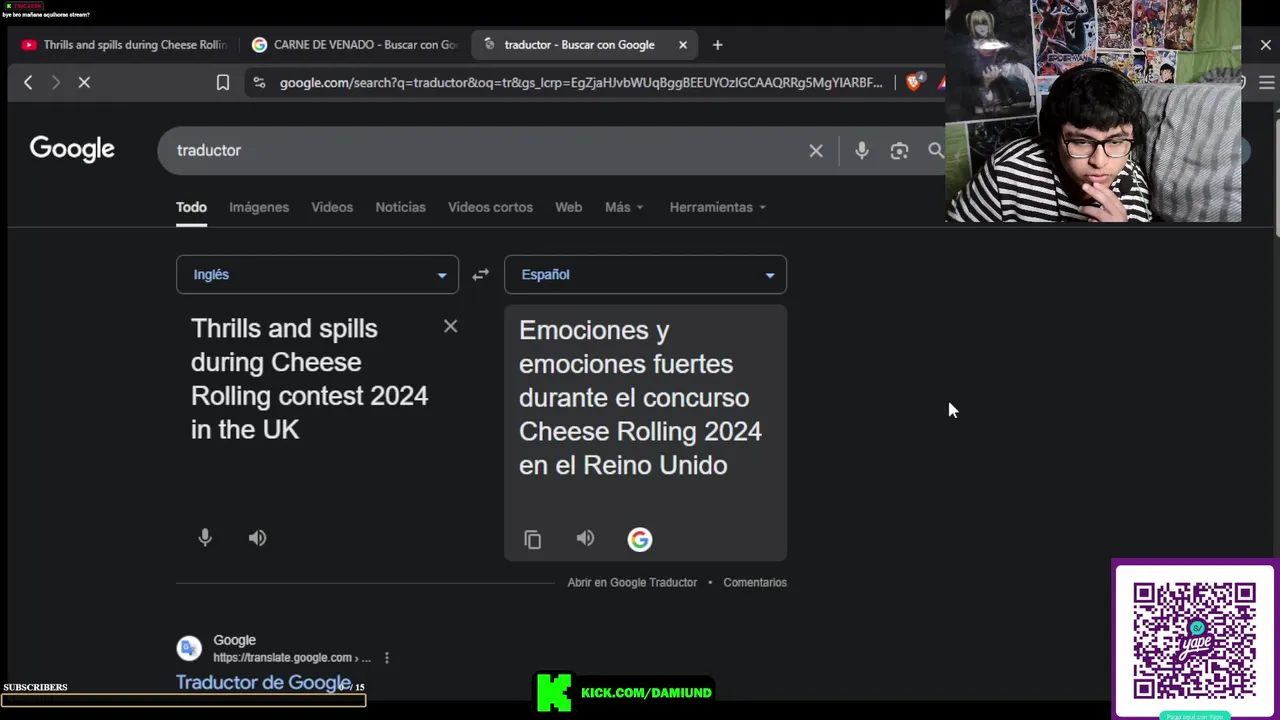Click the Comentarios link
This screenshot has height=720, width=1280.
[x=755, y=583]
